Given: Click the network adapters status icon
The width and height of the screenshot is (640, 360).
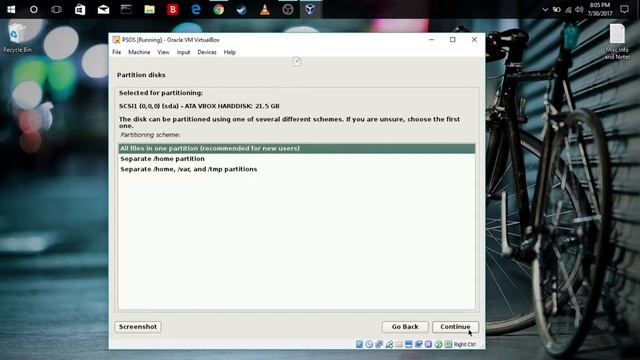Looking at the screenshot, I should click(379, 344).
